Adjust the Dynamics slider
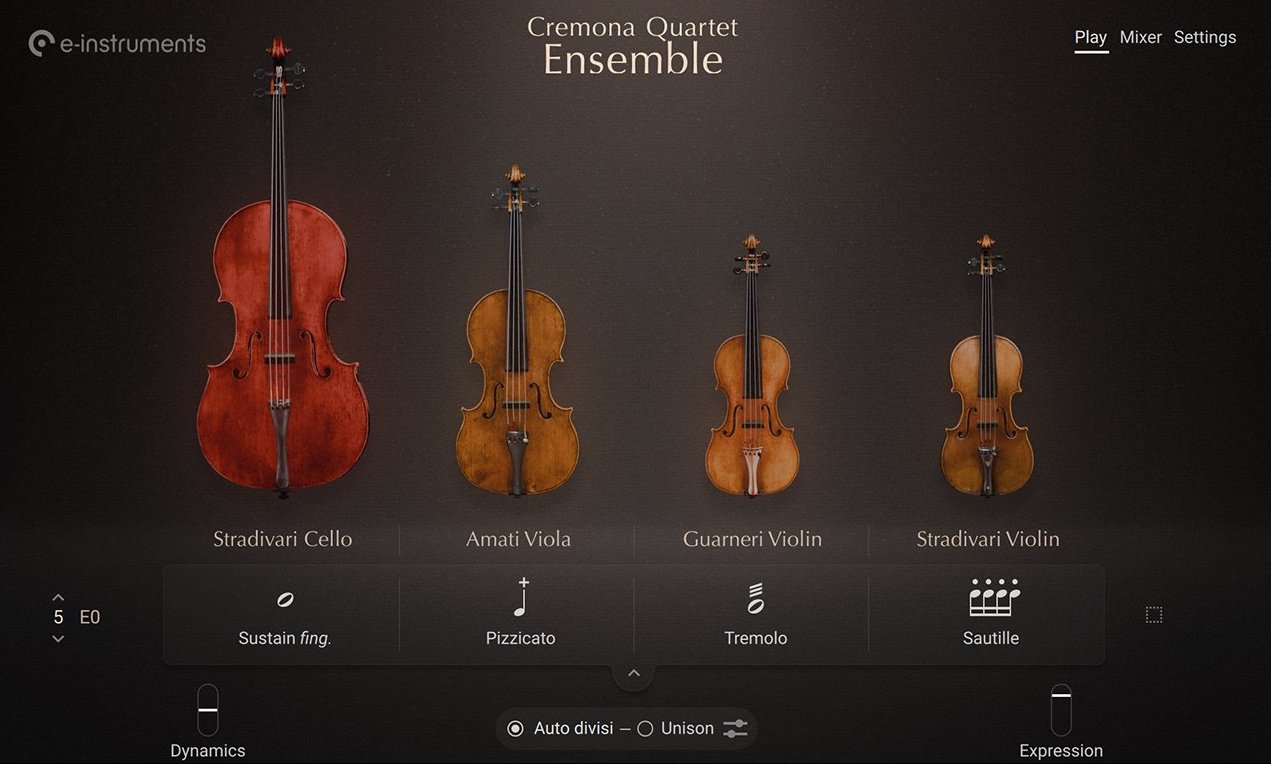This screenshot has width=1271, height=764. coord(207,710)
